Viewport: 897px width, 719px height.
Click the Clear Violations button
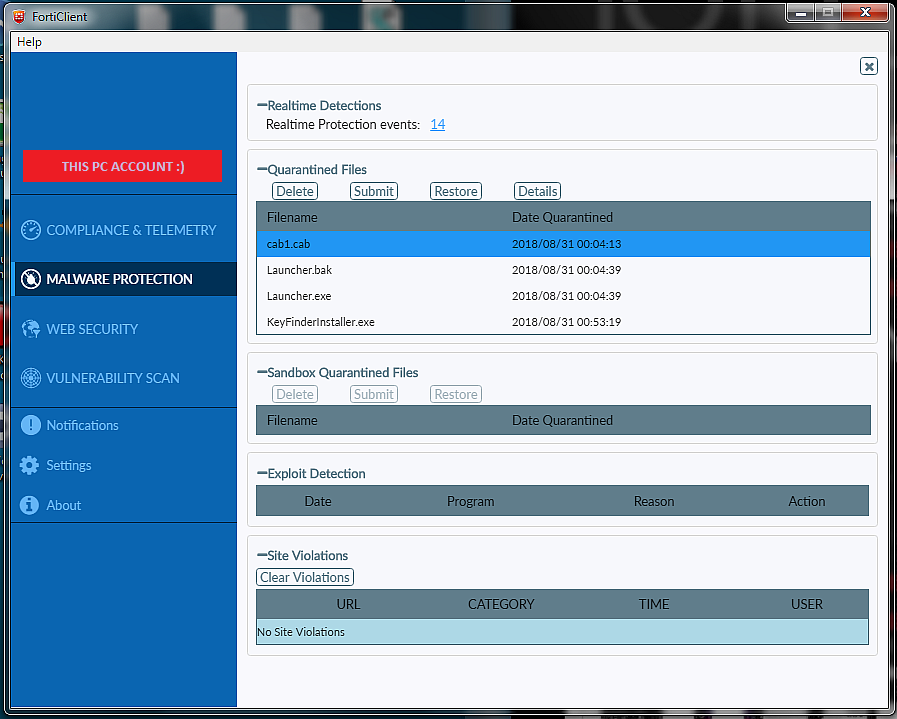[305, 577]
